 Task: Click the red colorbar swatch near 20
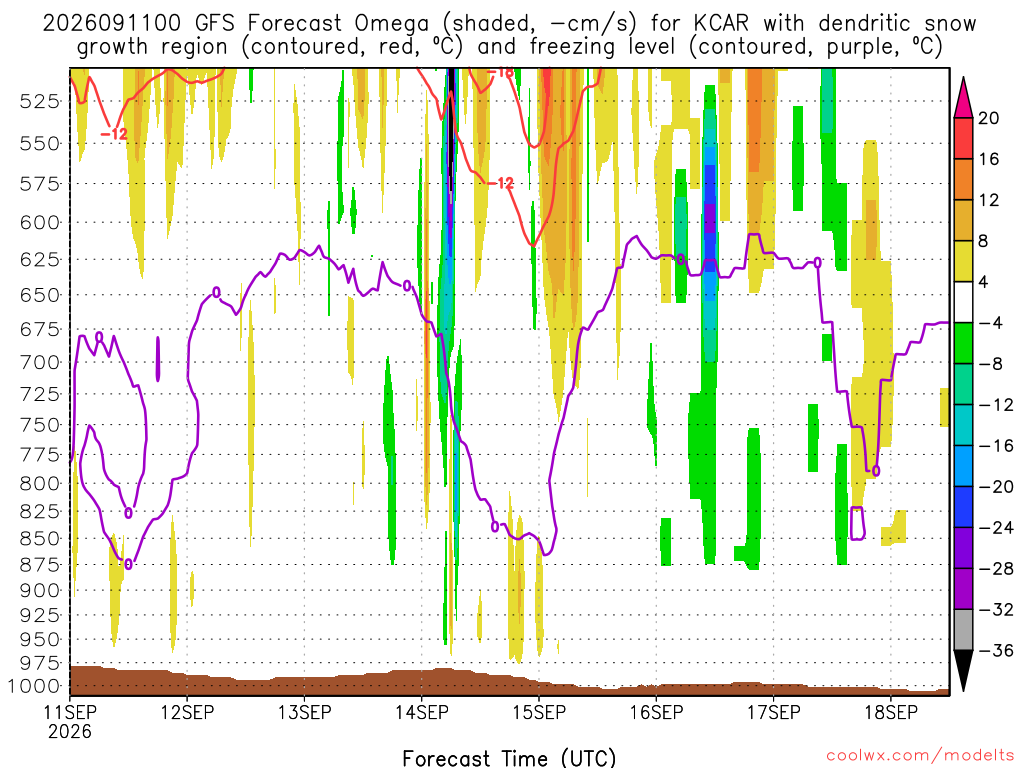click(x=963, y=138)
